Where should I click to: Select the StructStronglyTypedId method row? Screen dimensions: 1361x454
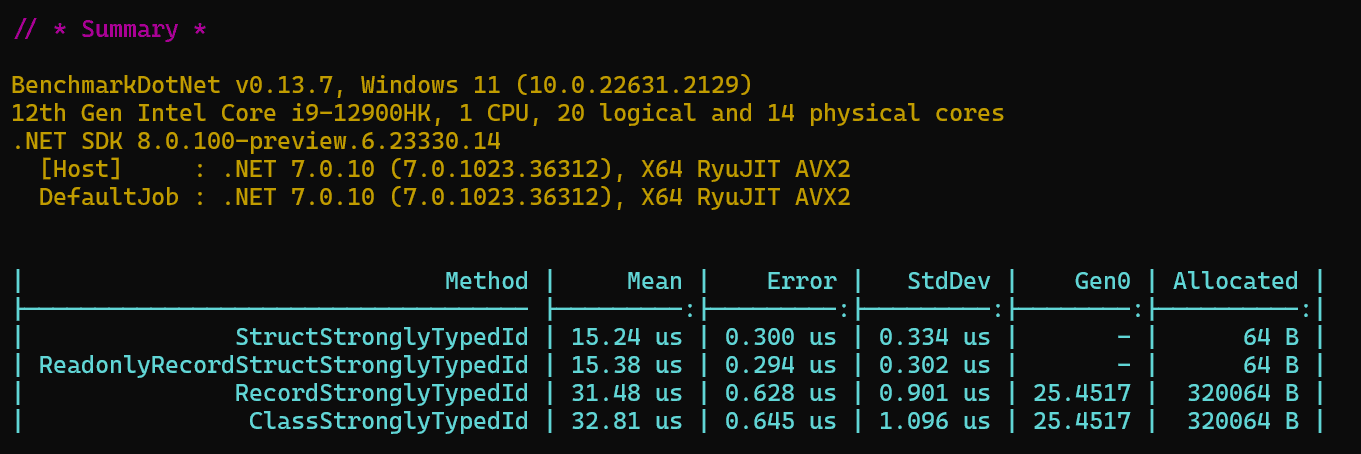[x=381, y=337]
